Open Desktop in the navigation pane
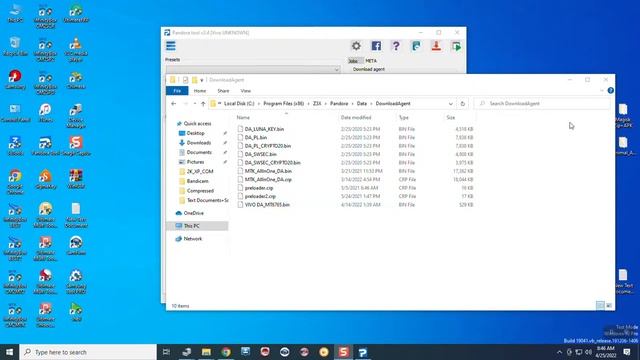 (196, 133)
